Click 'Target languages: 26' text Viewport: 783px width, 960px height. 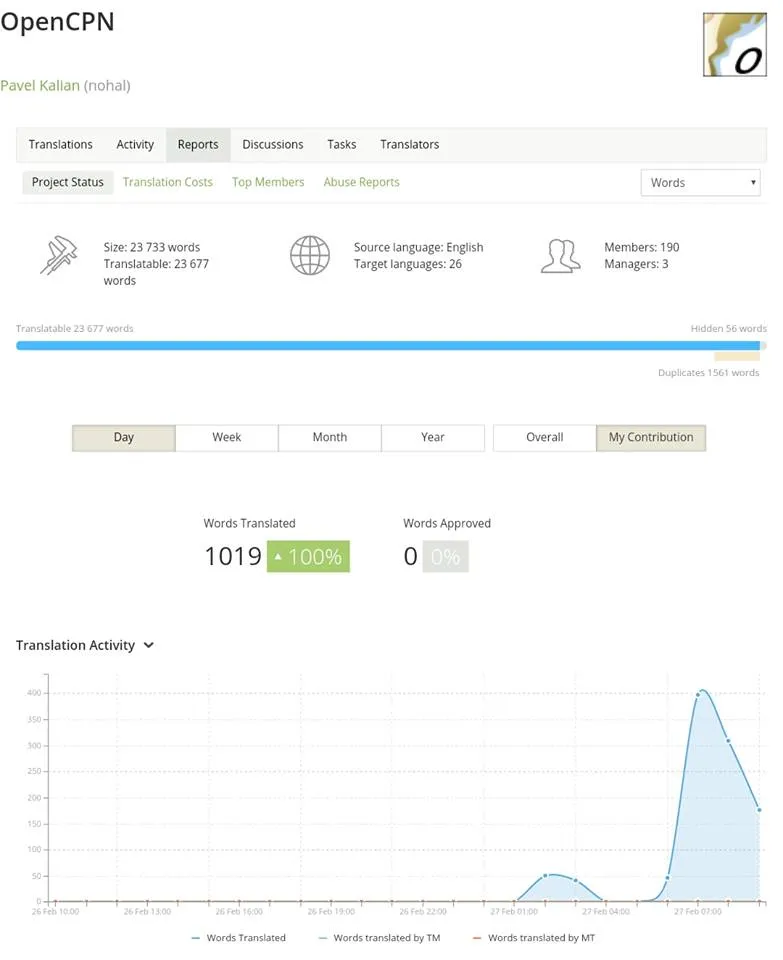pos(408,264)
